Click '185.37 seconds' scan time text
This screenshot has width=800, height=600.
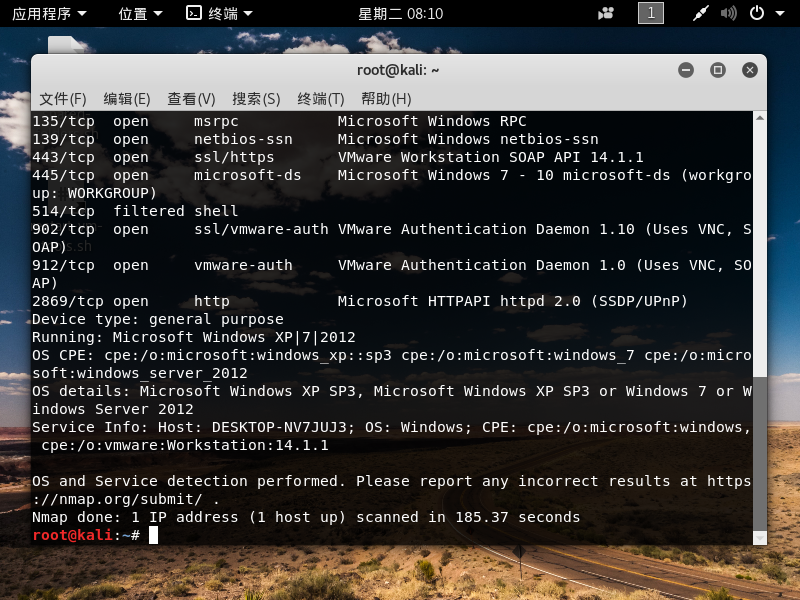tap(517, 517)
